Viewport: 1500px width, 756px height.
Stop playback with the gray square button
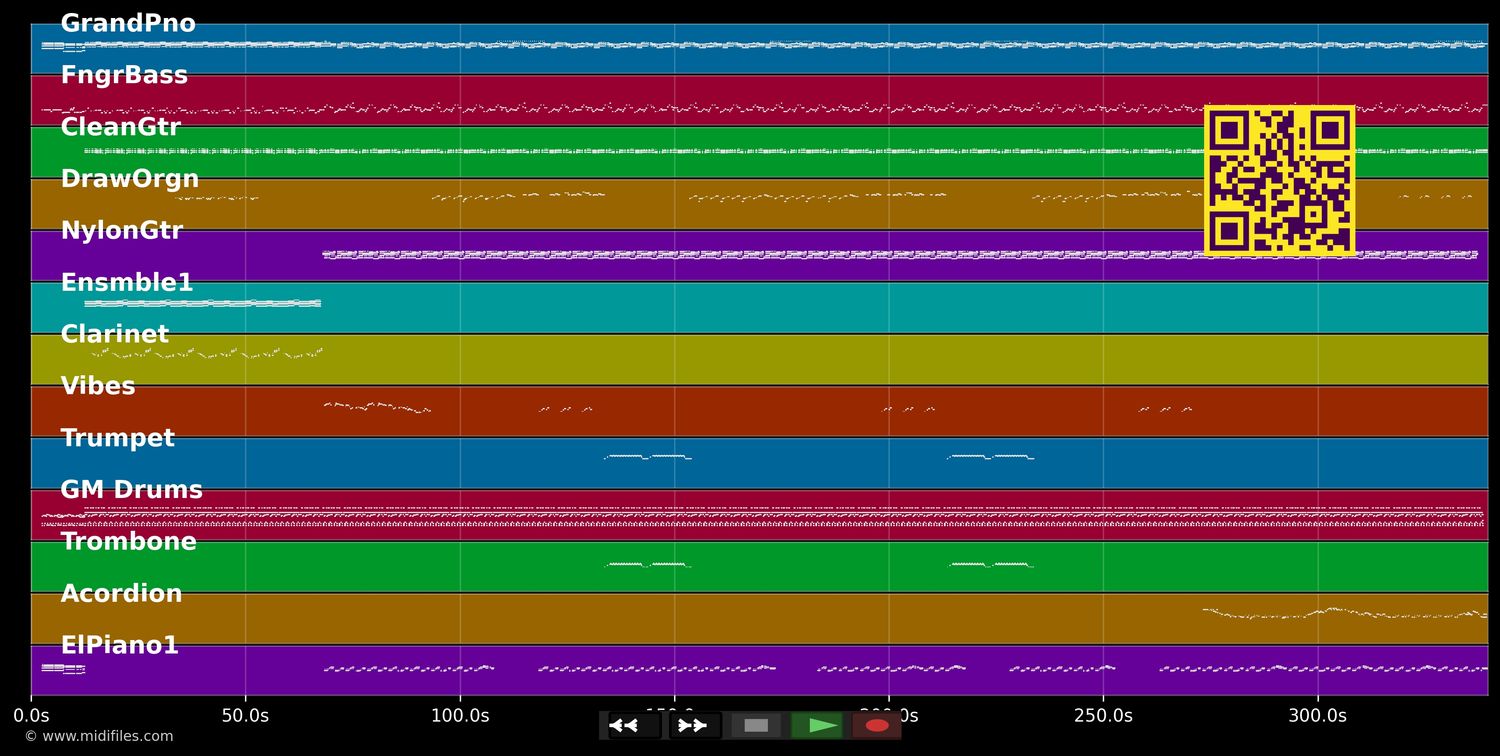click(756, 725)
